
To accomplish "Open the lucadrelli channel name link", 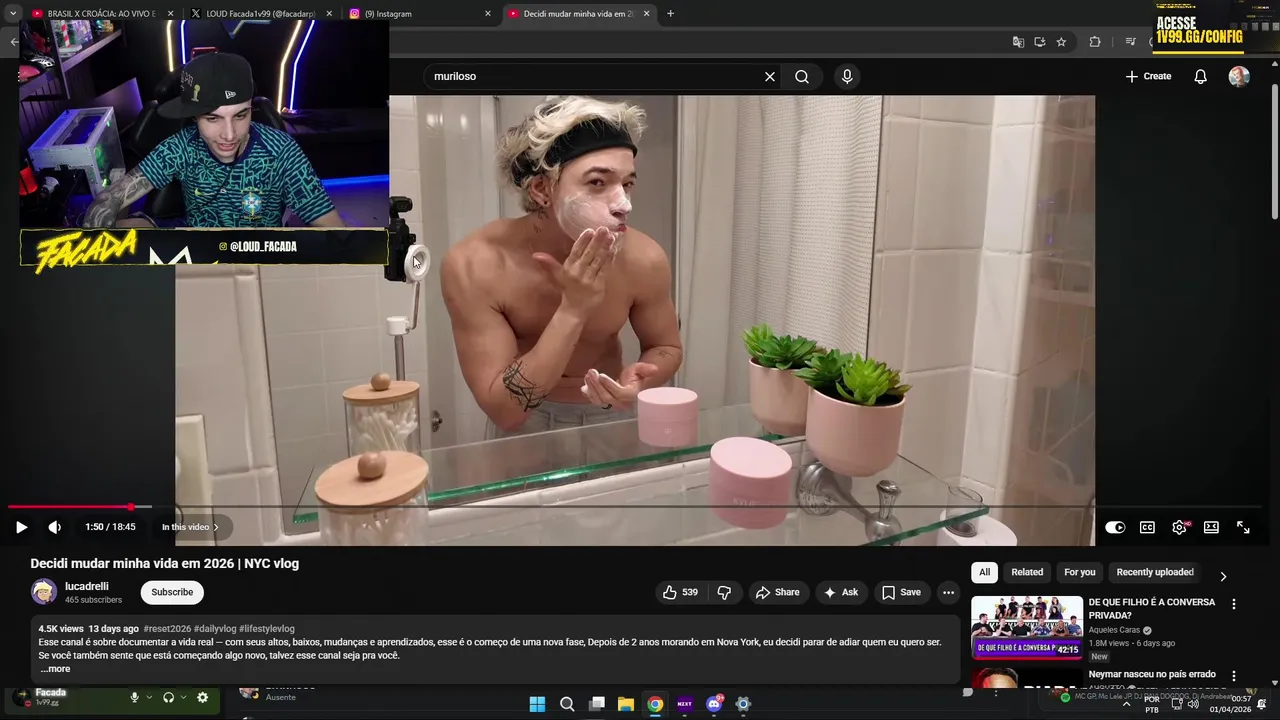I will point(87,586).
